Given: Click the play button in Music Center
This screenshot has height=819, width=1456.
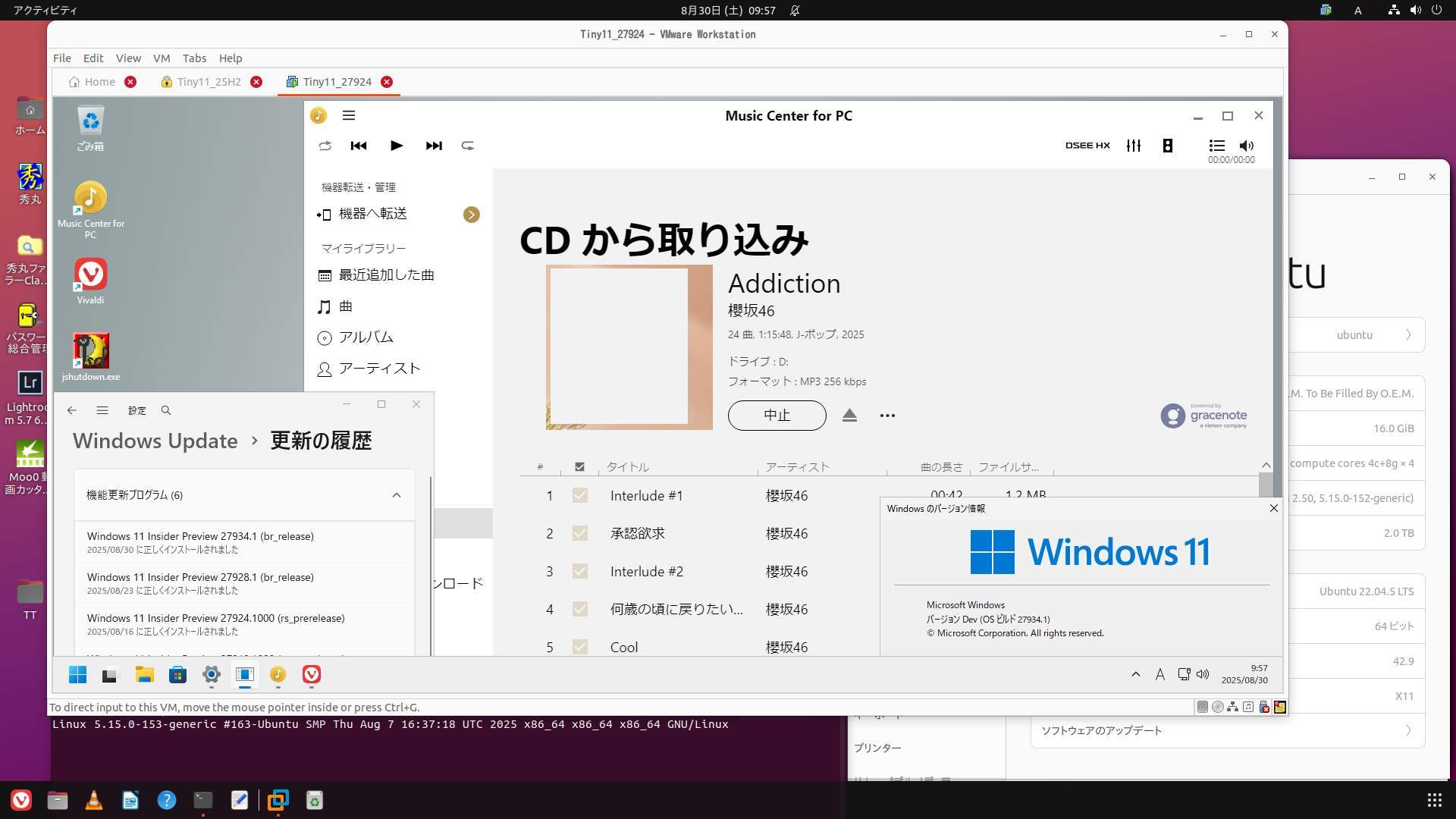Looking at the screenshot, I should pos(396,146).
